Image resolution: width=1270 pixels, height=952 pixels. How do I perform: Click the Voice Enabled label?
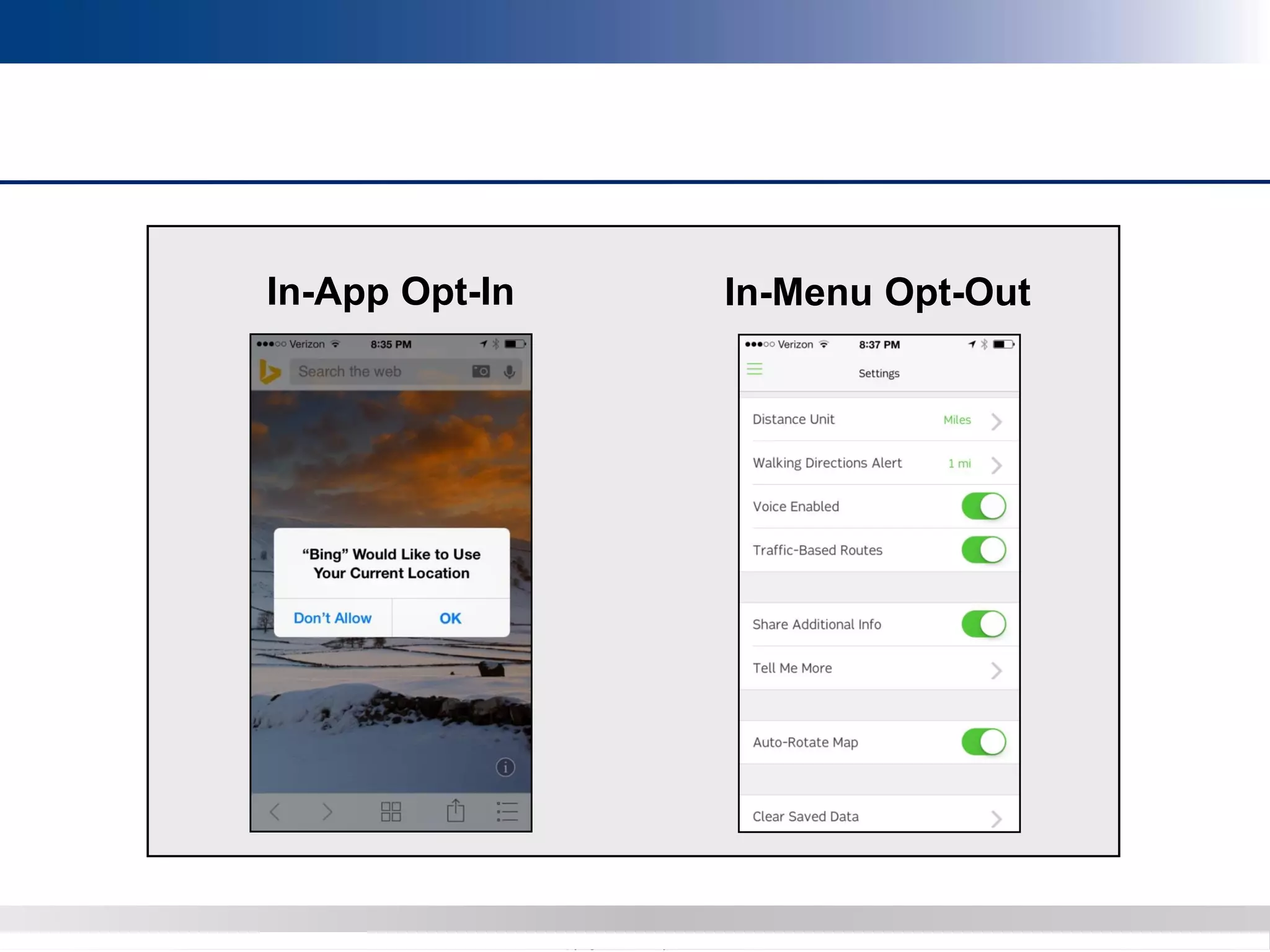(x=796, y=506)
